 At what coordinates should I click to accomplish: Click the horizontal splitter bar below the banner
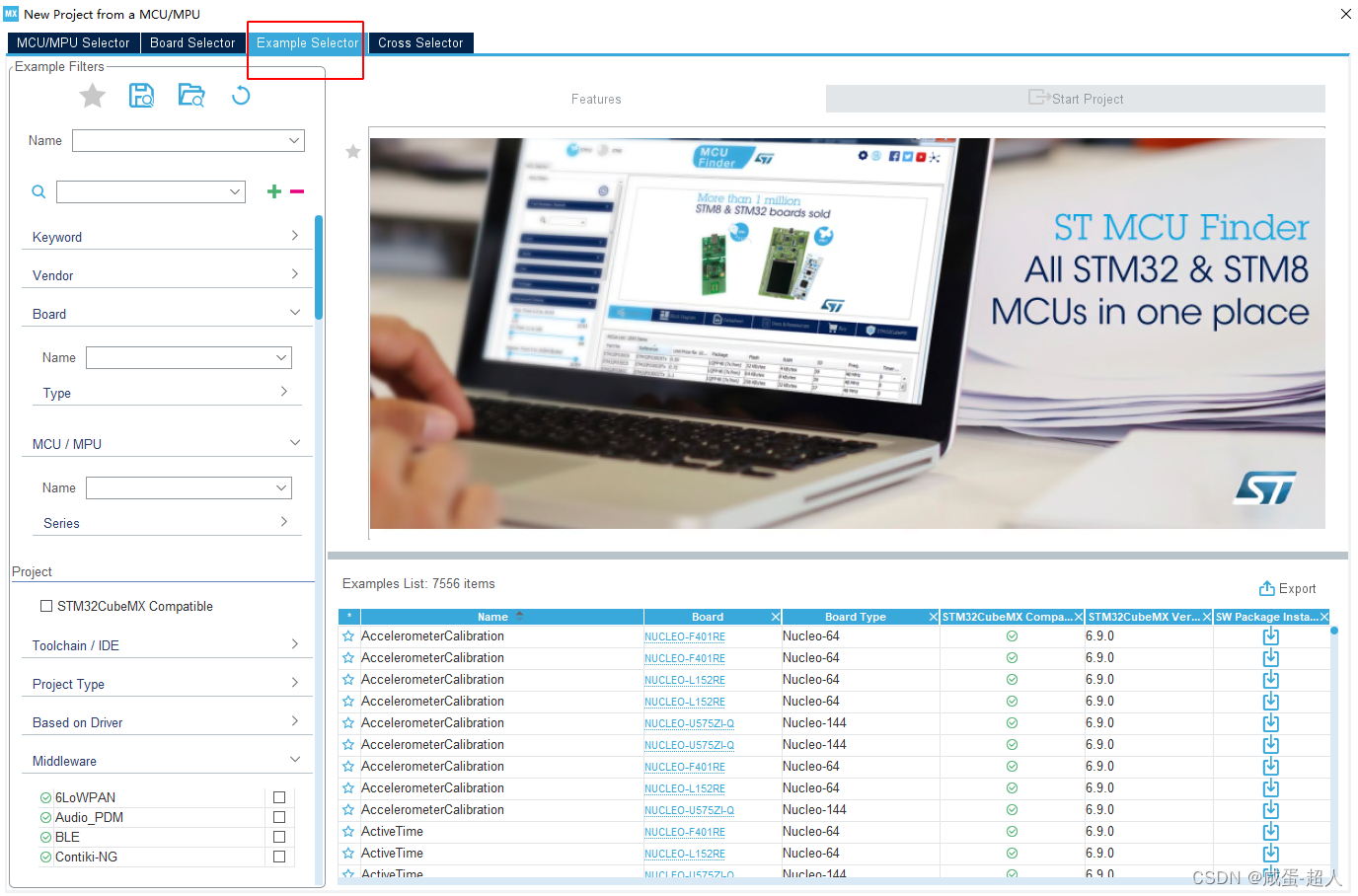(838, 556)
